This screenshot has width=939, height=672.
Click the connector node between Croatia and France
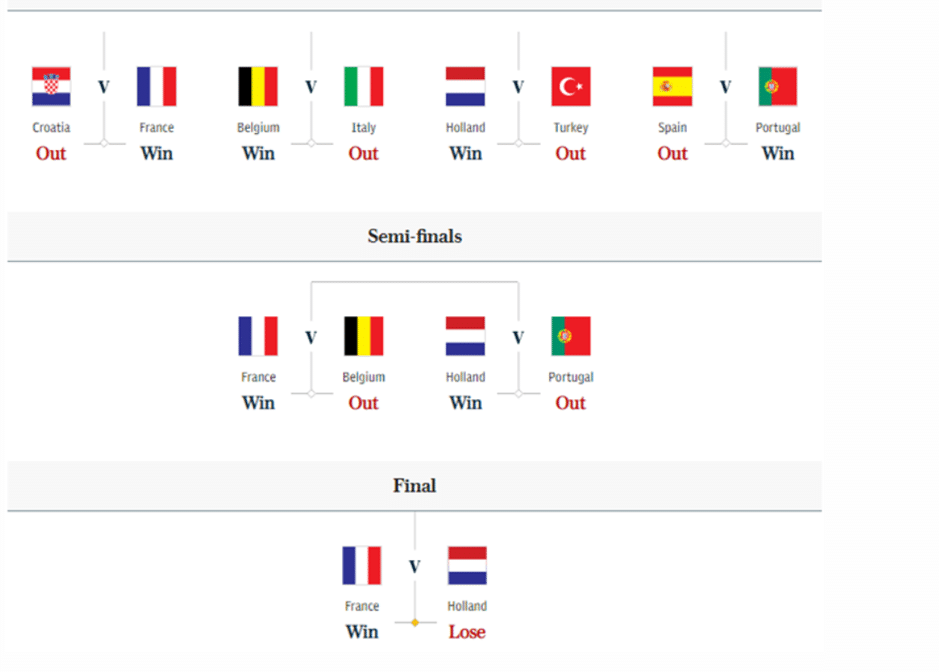104,144
